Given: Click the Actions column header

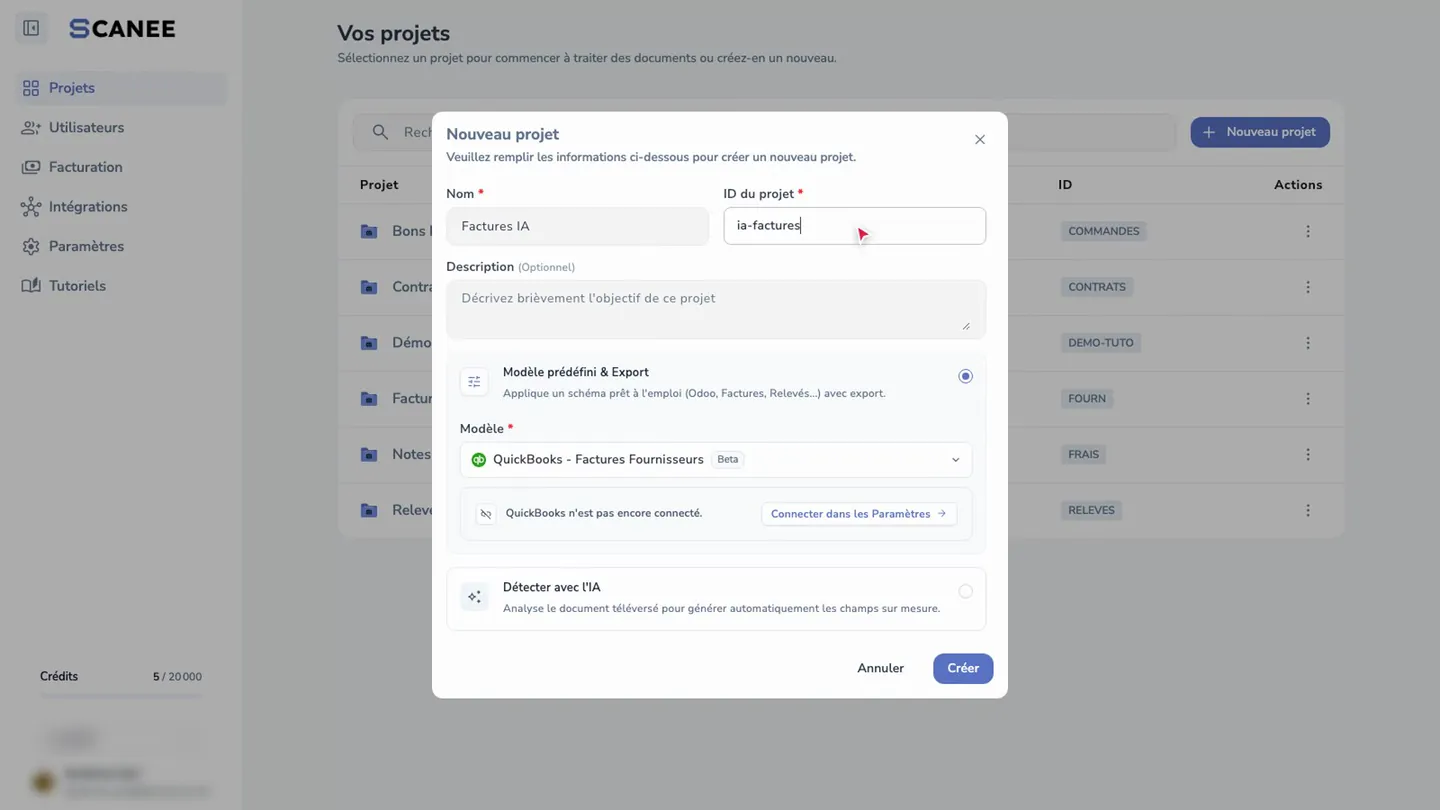Looking at the screenshot, I should tap(1298, 185).
